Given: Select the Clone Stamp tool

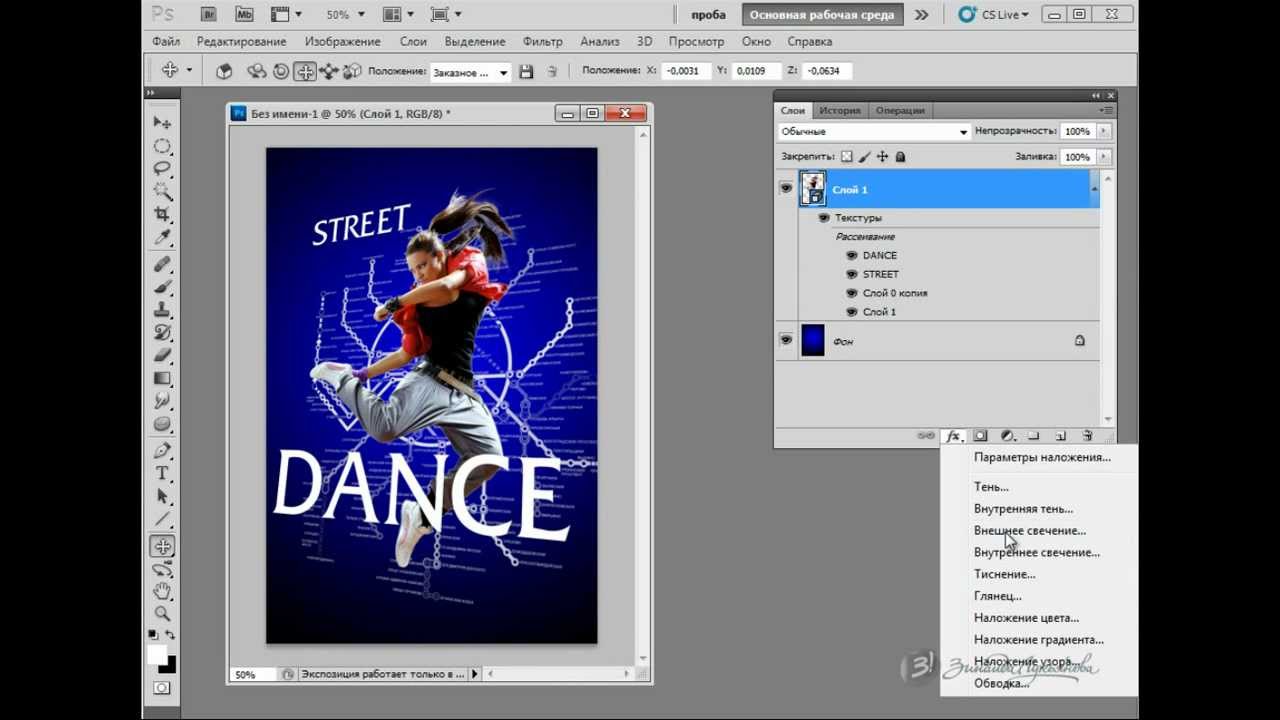Looking at the screenshot, I should click(x=162, y=310).
